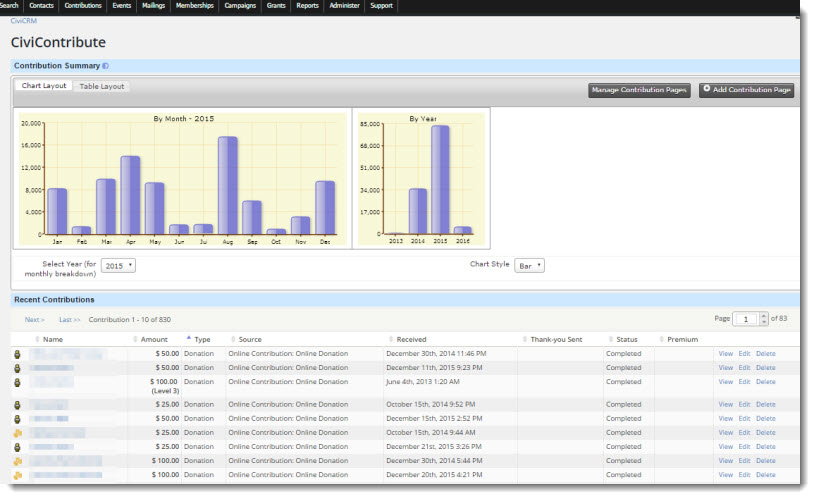Click contact icon for December 11th, 2015 row
This screenshot has width=815, height=499.
(17, 369)
